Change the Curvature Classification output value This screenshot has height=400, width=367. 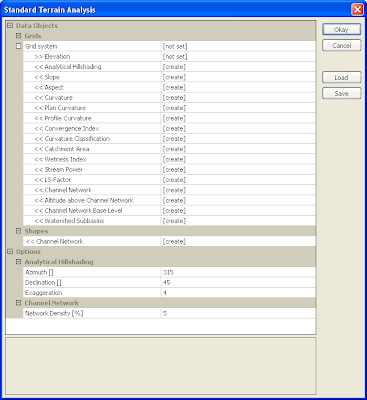tap(238, 139)
